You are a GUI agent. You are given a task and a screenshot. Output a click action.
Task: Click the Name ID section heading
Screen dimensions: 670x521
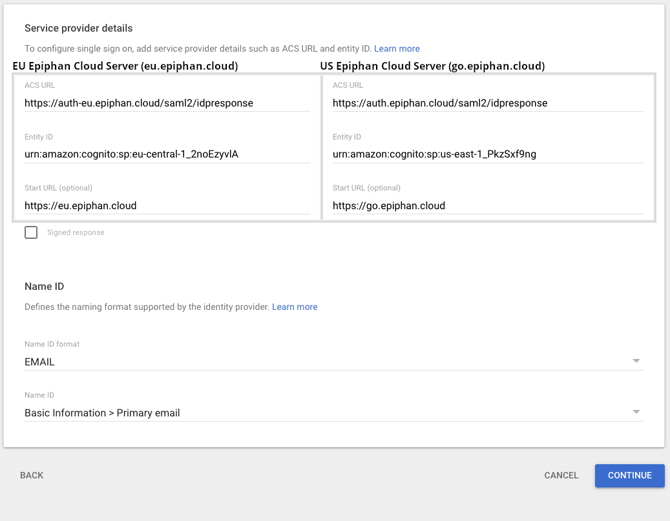44,286
